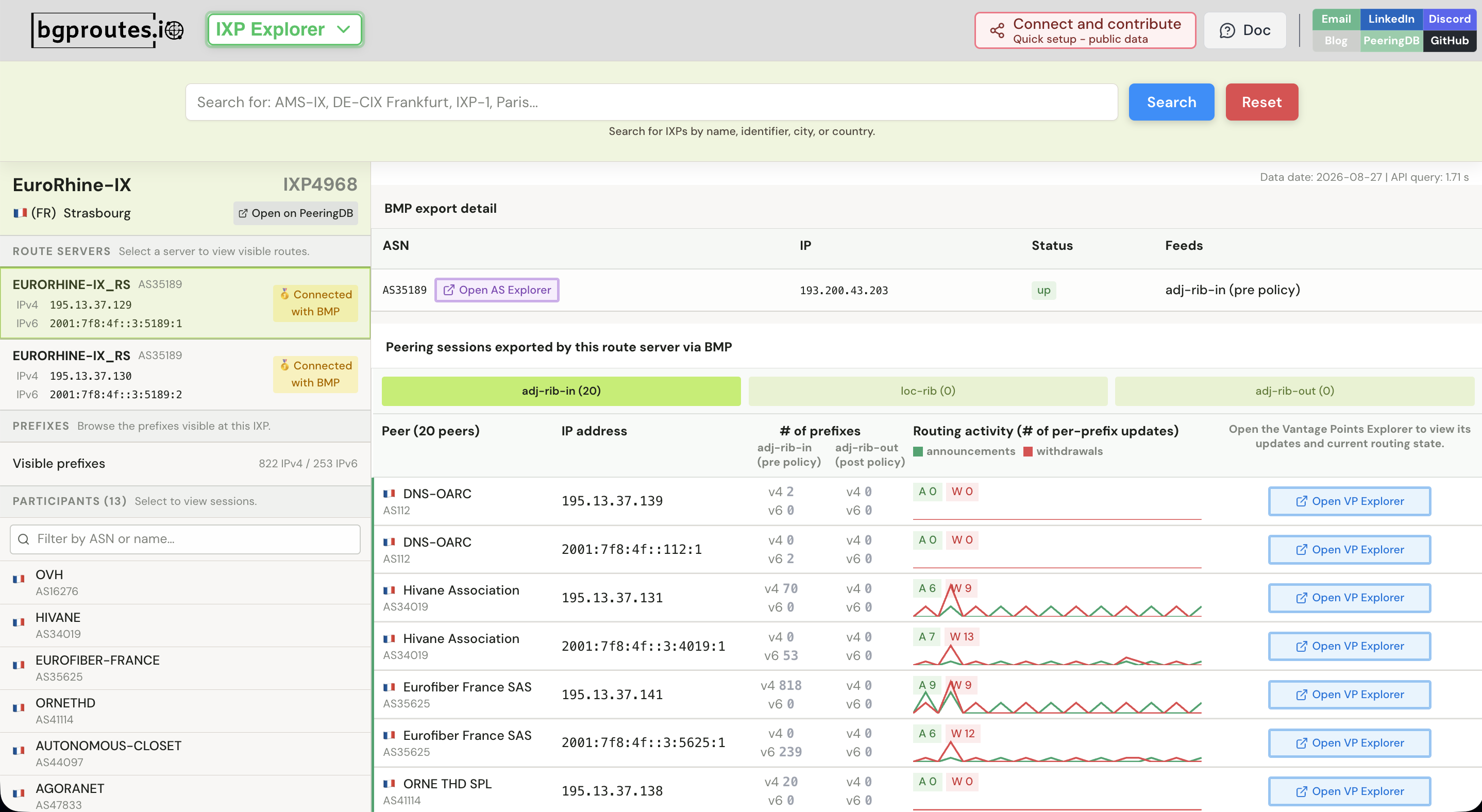
Task: Open the PeeringDB header link
Action: tap(1391, 41)
